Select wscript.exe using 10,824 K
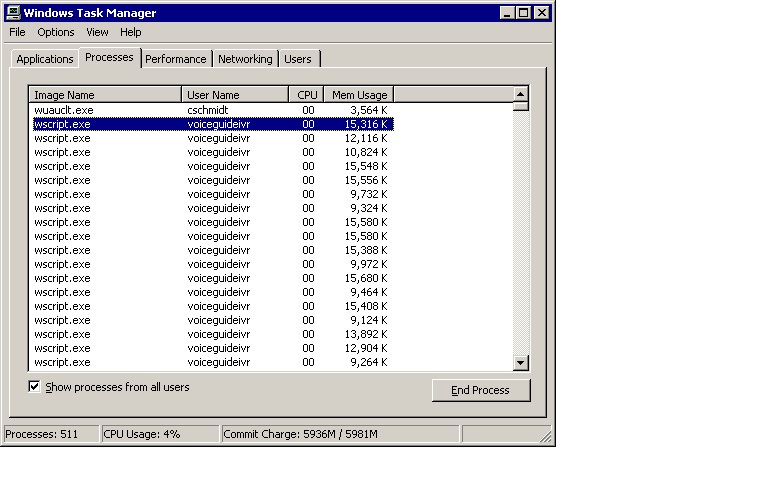 213,152
